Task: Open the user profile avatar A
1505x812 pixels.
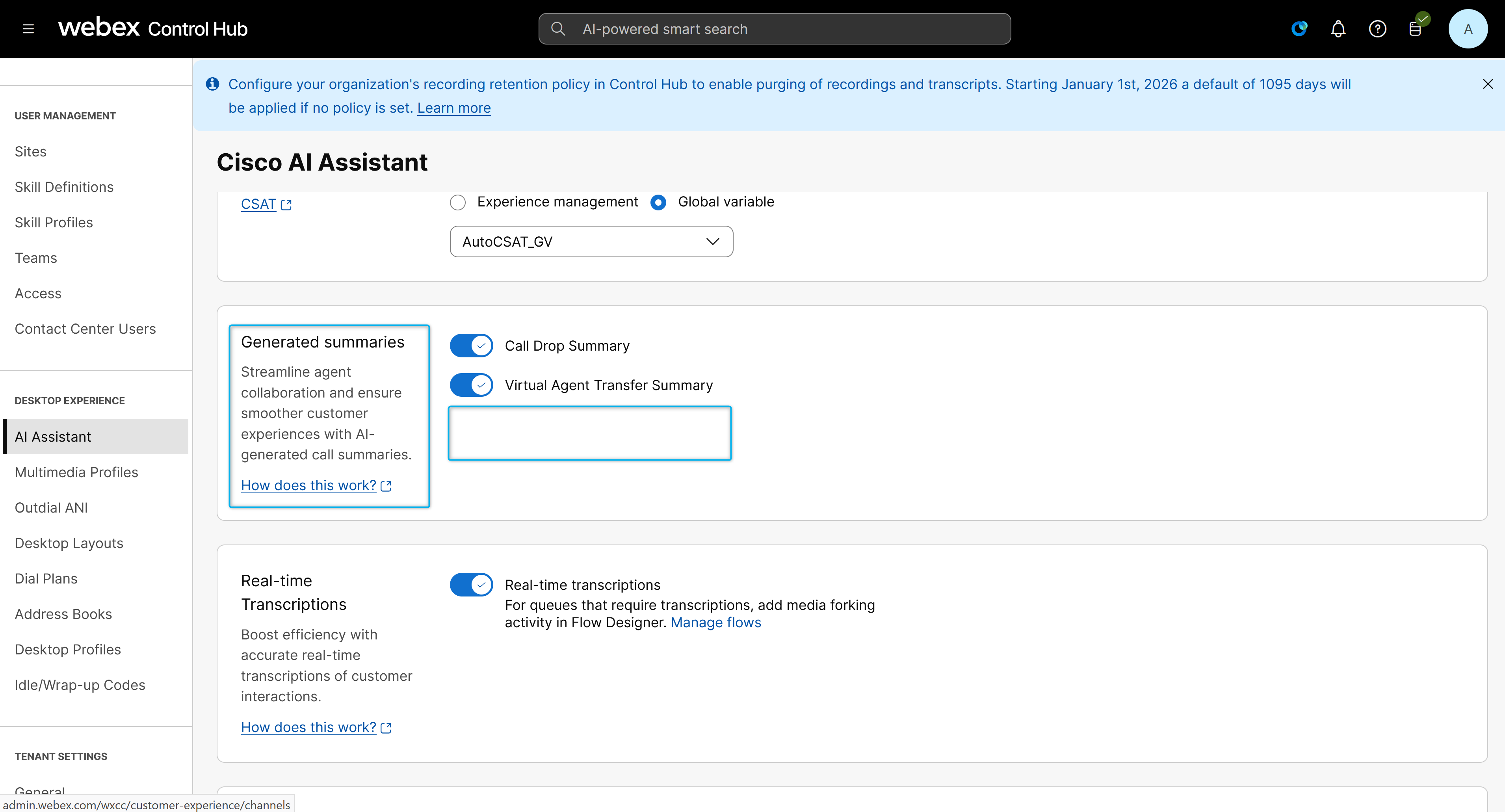Action: click(1467, 29)
